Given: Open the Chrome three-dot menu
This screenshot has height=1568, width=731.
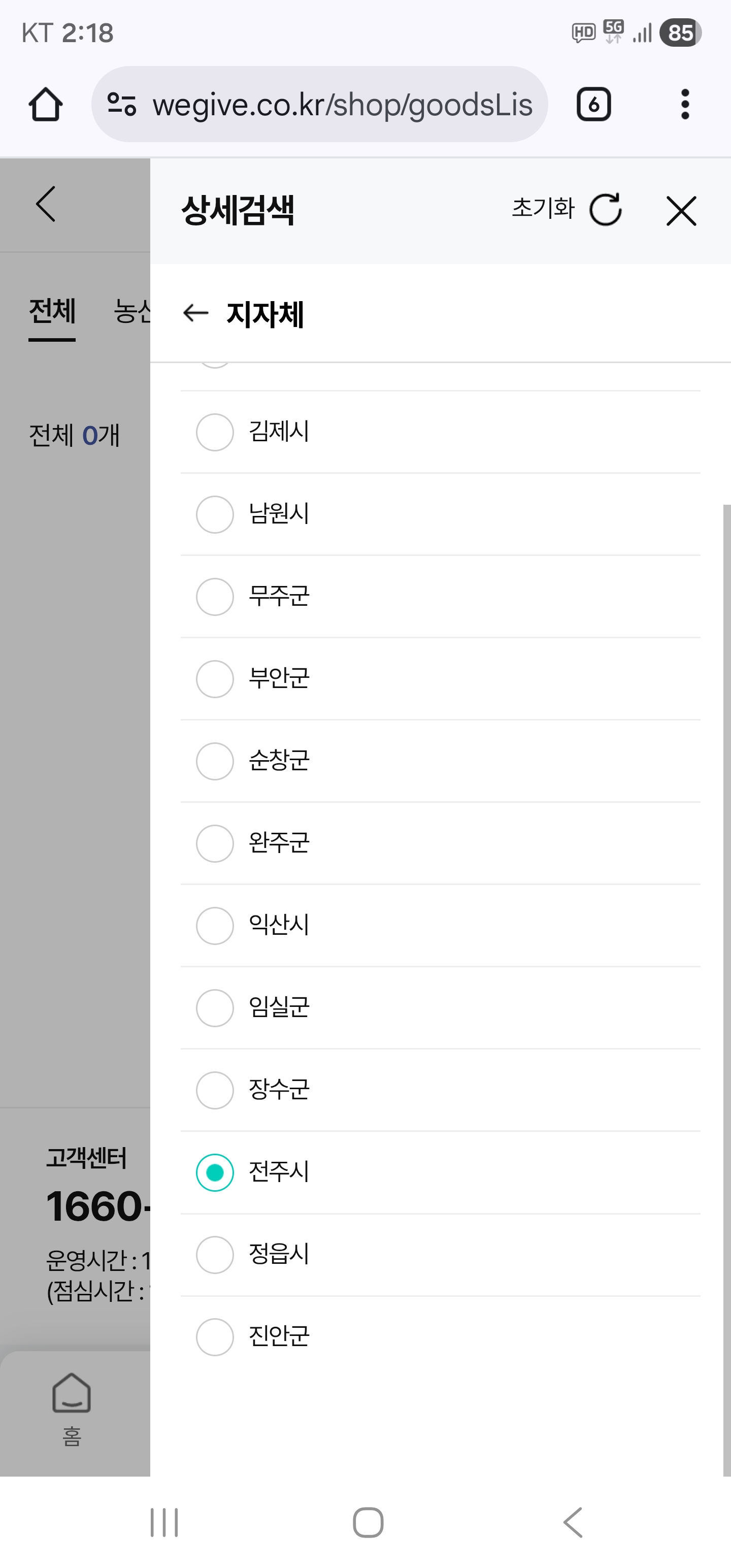Looking at the screenshot, I should click(x=685, y=104).
